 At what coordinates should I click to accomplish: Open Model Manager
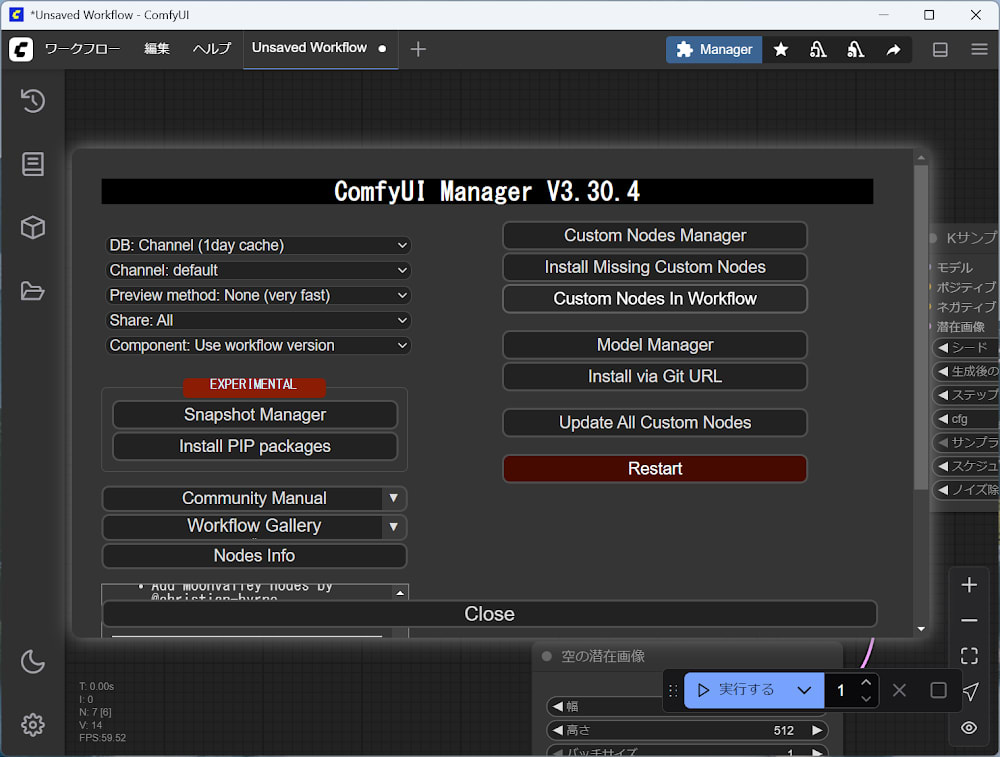(x=655, y=345)
